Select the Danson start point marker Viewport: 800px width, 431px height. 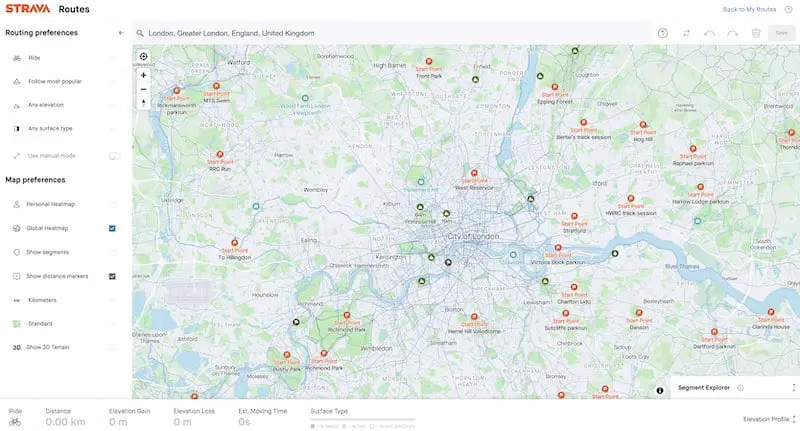[x=639, y=313]
